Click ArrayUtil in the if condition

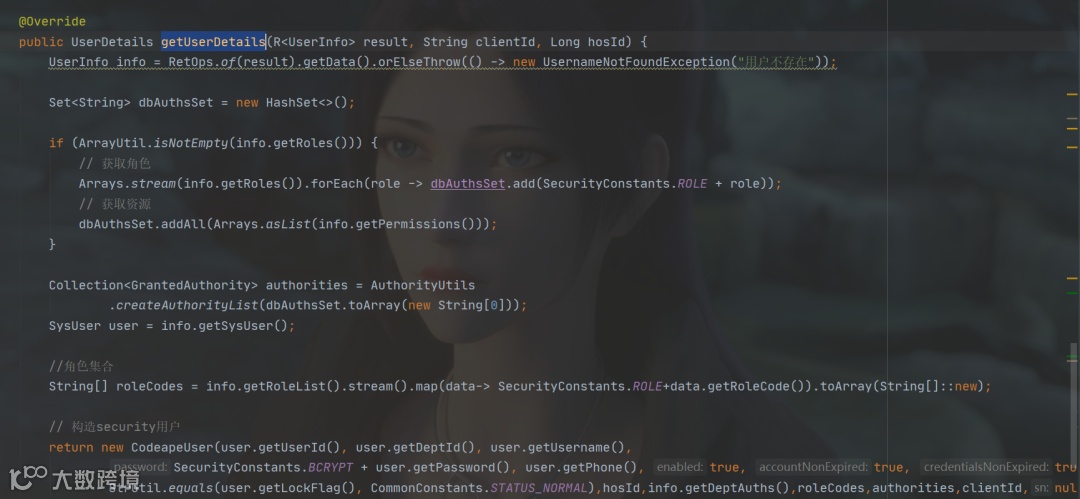(112, 143)
